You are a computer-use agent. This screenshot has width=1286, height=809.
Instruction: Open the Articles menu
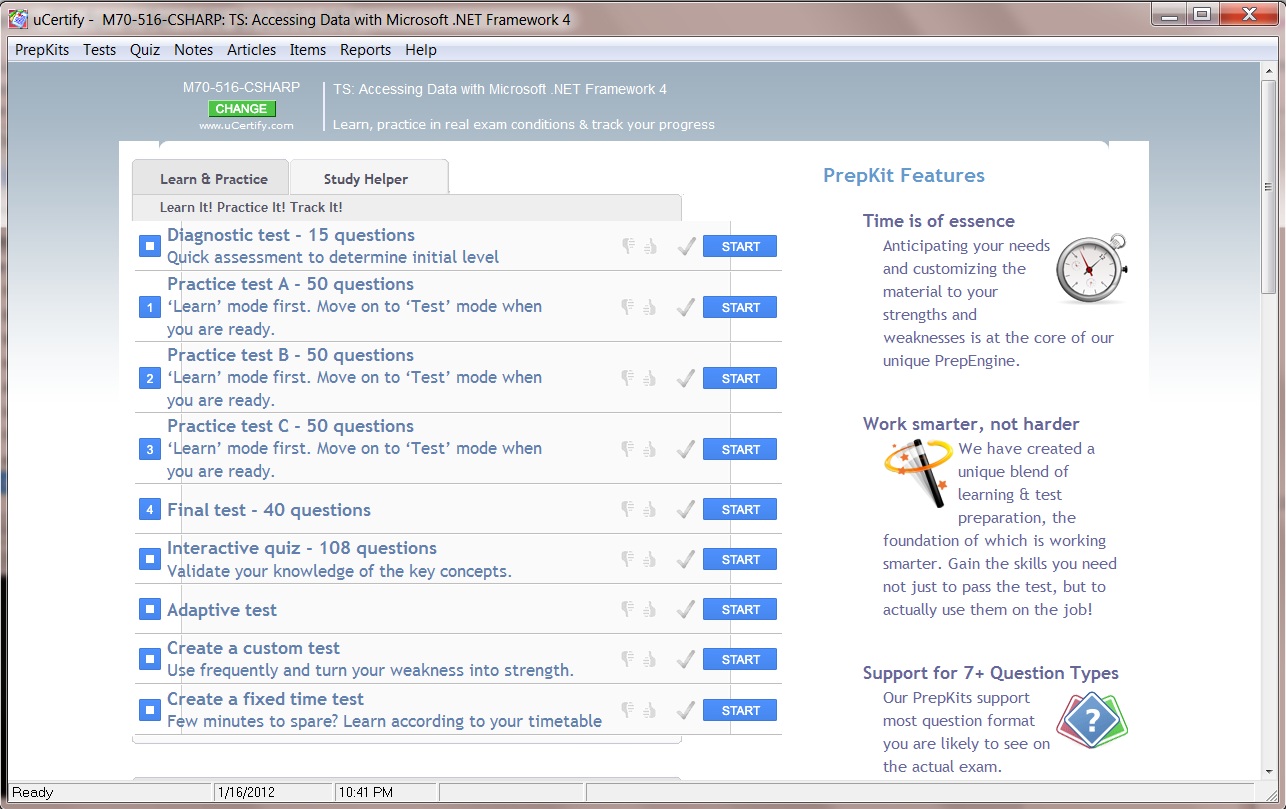(251, 49)
